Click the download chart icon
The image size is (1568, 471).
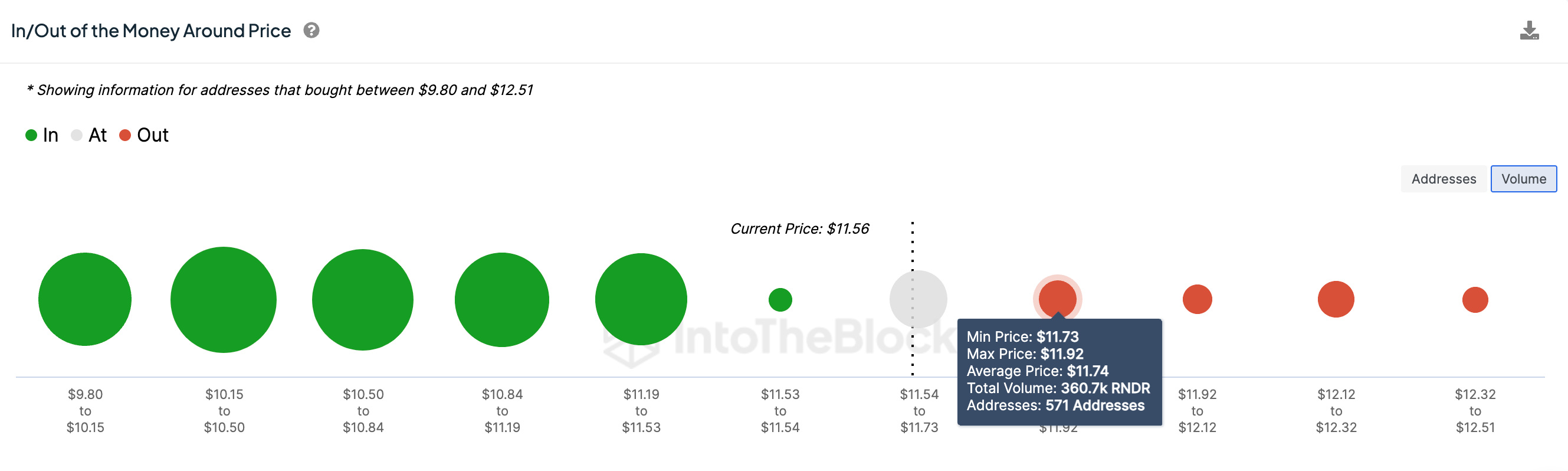coord(1528,31)
